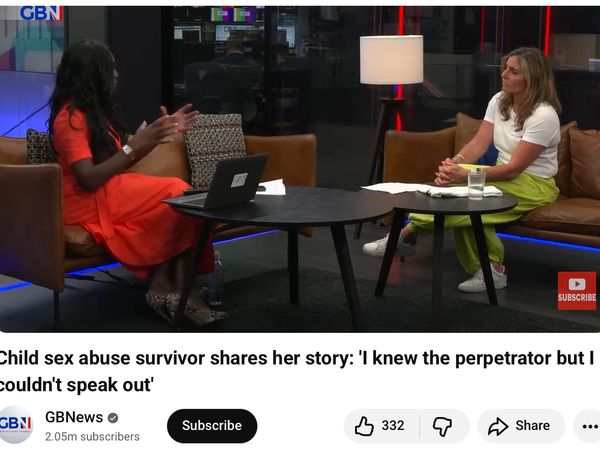
Task: Click the thumbs-up like icon
Action: coord(364,426)
